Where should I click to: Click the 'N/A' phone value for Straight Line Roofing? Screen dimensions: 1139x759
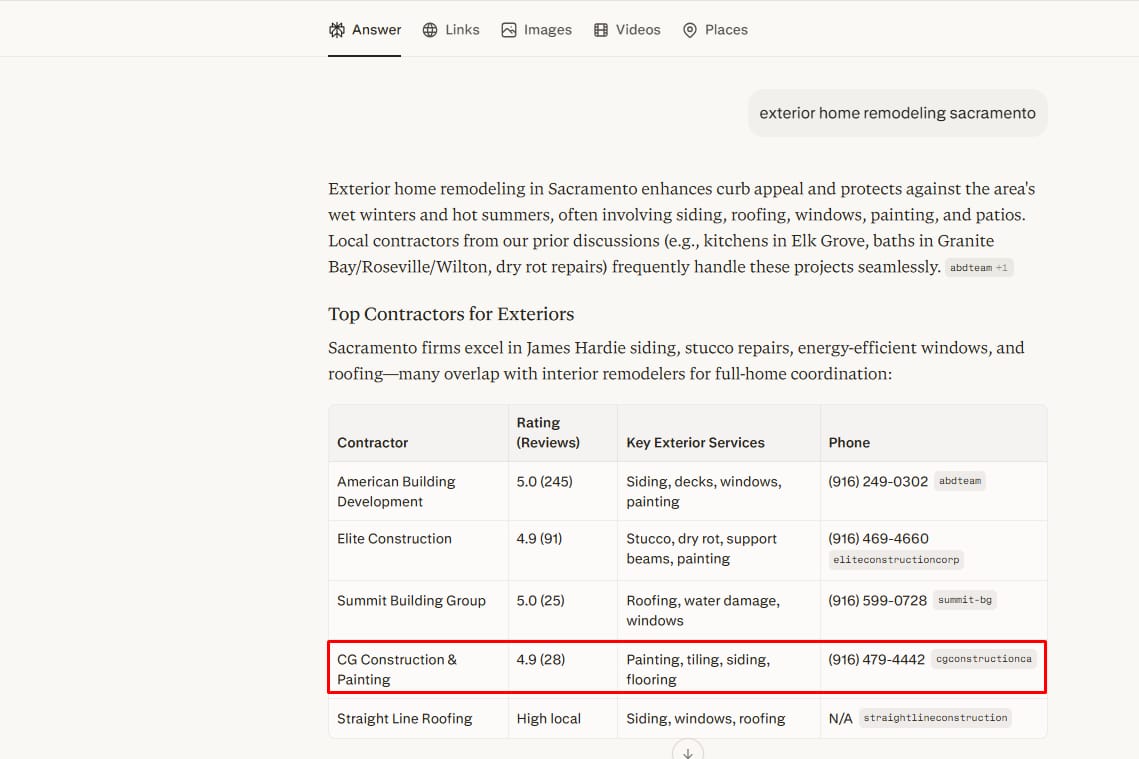click(840, 718)
